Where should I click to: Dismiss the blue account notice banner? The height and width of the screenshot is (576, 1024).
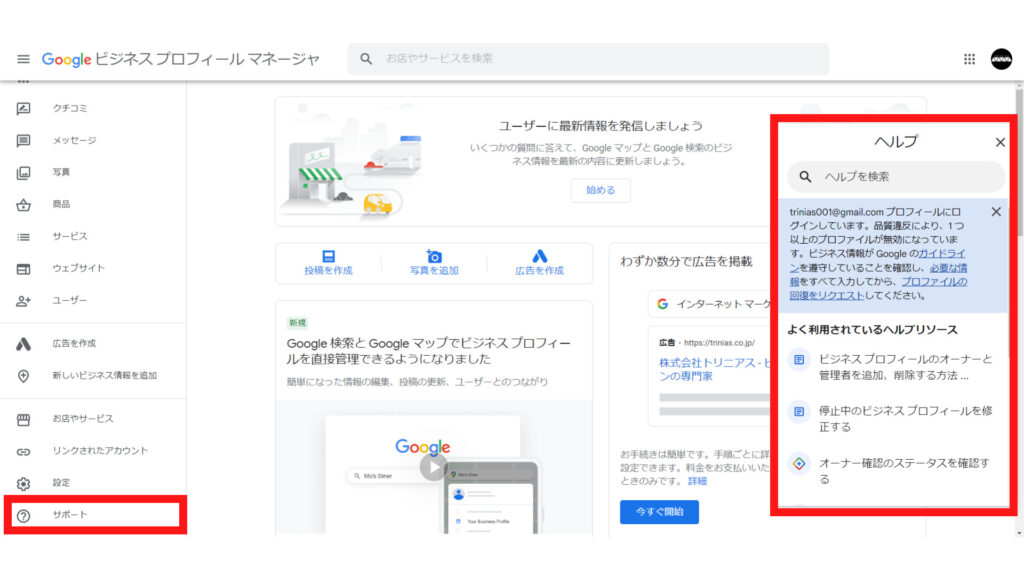pos(996,212)
